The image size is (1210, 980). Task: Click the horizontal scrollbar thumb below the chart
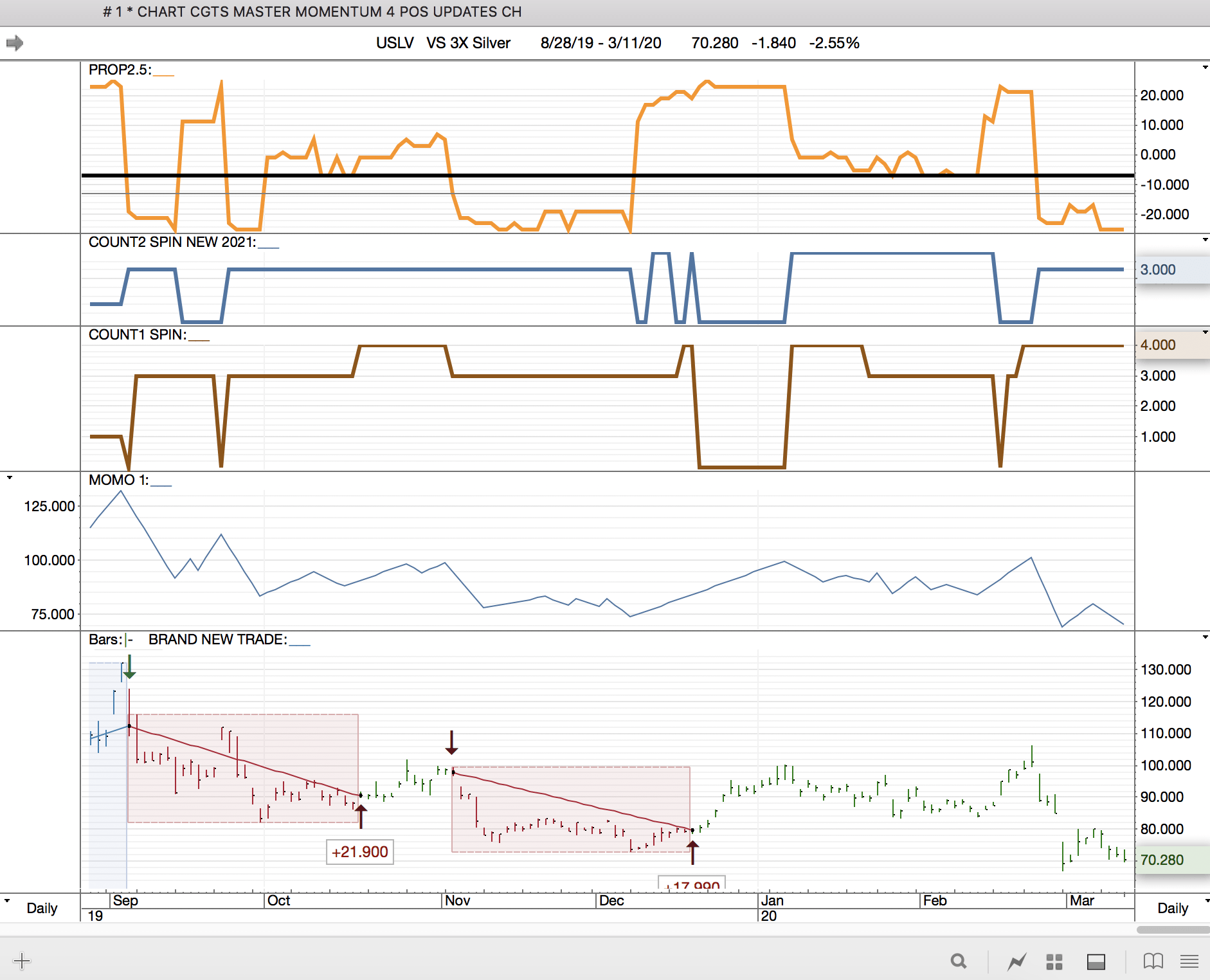pyautogui.click(x=1172, y=930)
